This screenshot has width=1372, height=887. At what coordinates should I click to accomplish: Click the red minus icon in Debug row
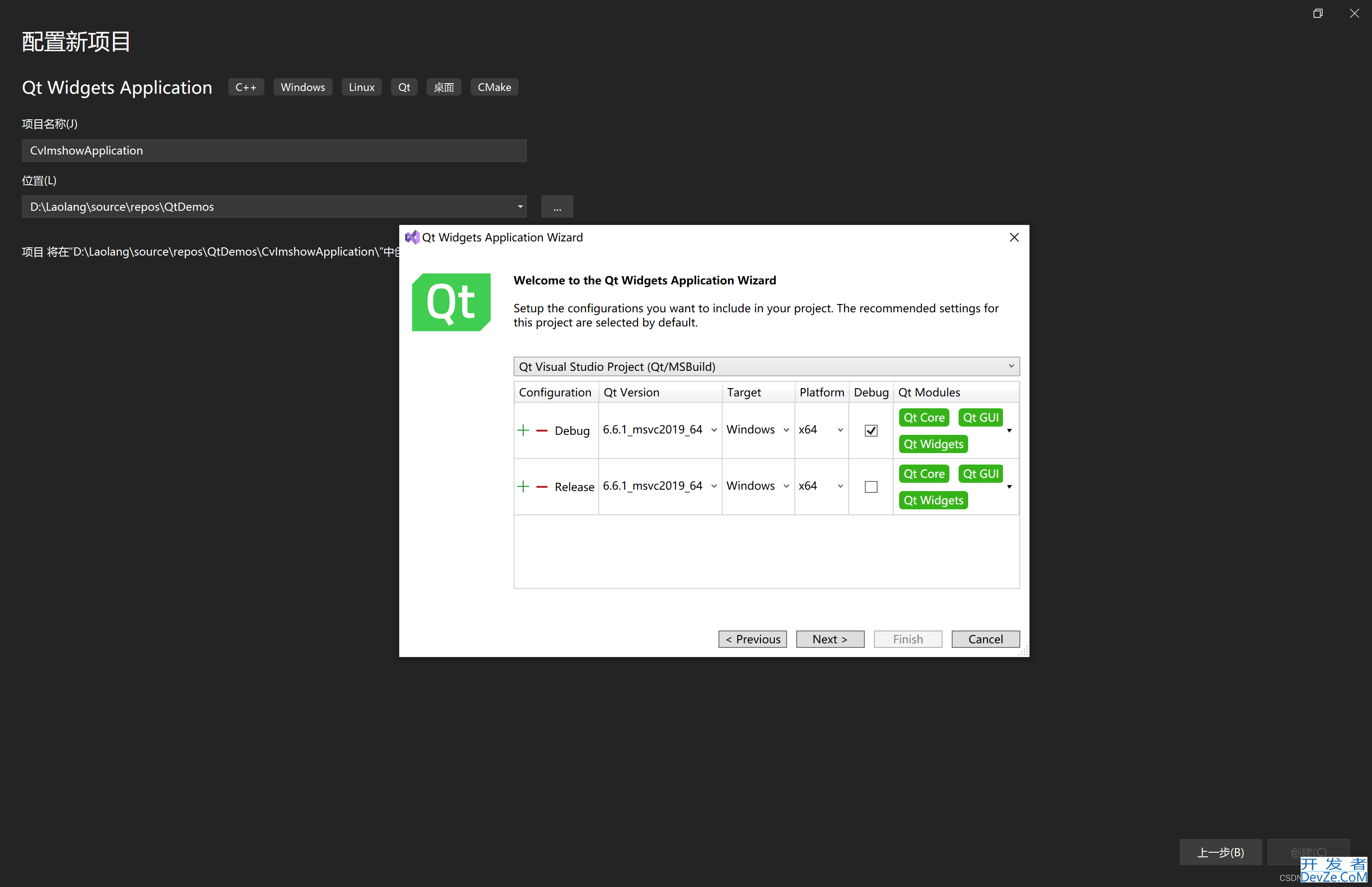coord(541,430)
